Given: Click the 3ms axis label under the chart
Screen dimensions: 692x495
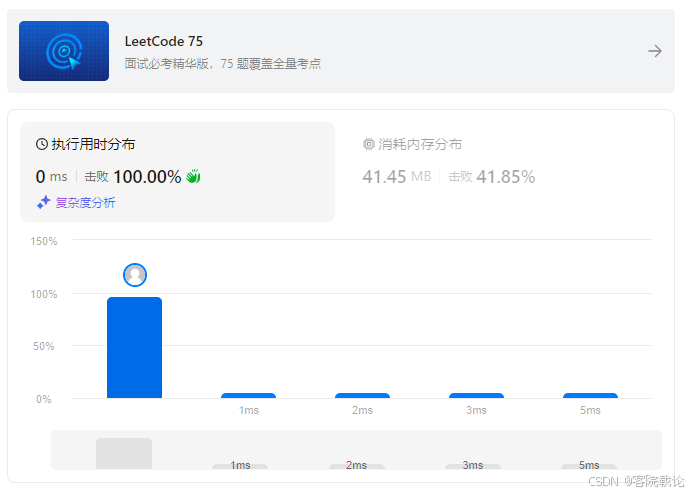Looking at the screenshot, I should coord(476,410).
